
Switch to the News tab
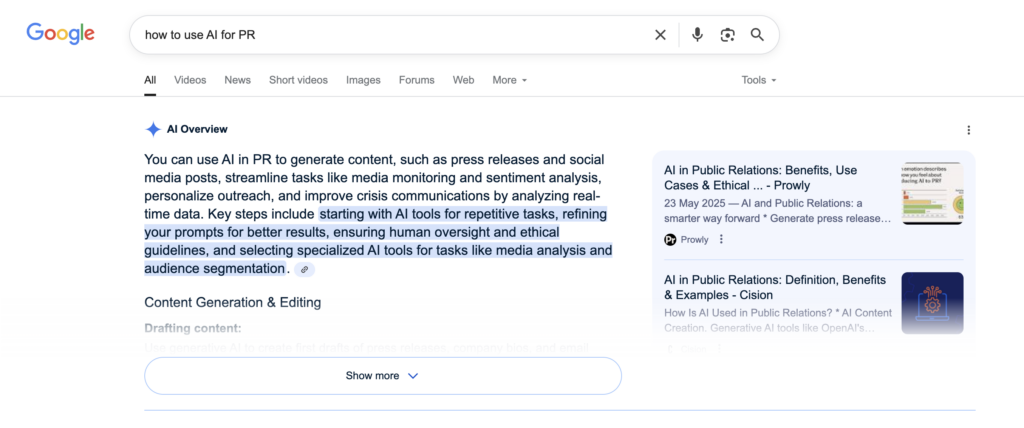237,80
